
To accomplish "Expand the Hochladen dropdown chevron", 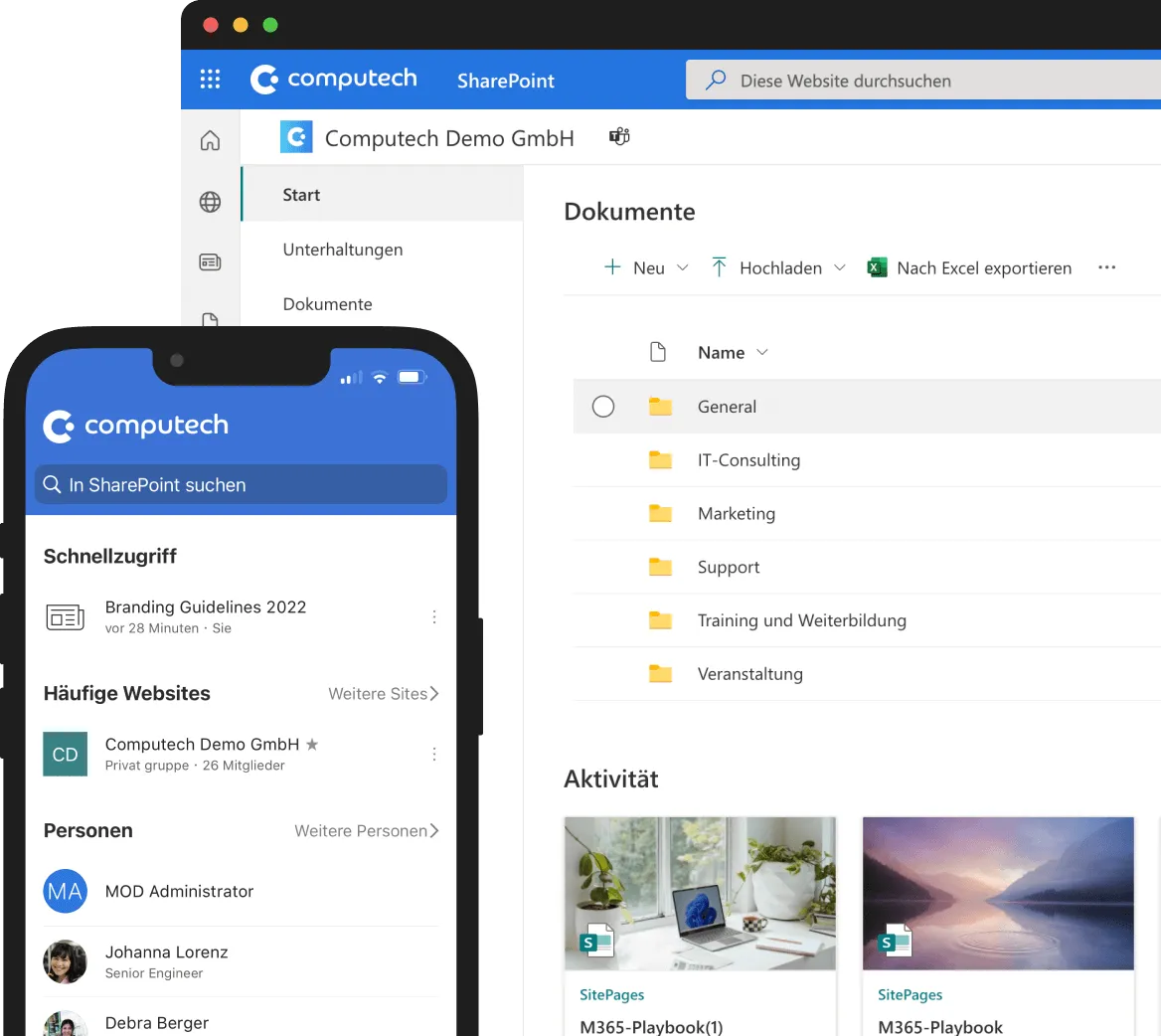I will (x=840, y=267).
